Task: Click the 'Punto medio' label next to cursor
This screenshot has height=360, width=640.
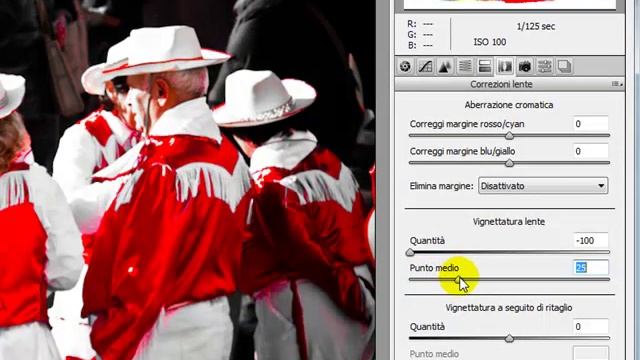Action: (434, 268)
